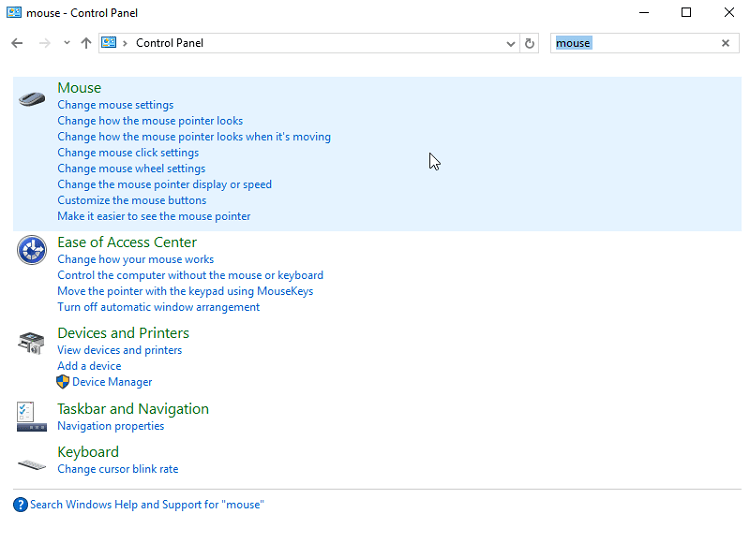Open Change how the mouse pointer looks
Screen dimensions: 750x543
(150, 121)
